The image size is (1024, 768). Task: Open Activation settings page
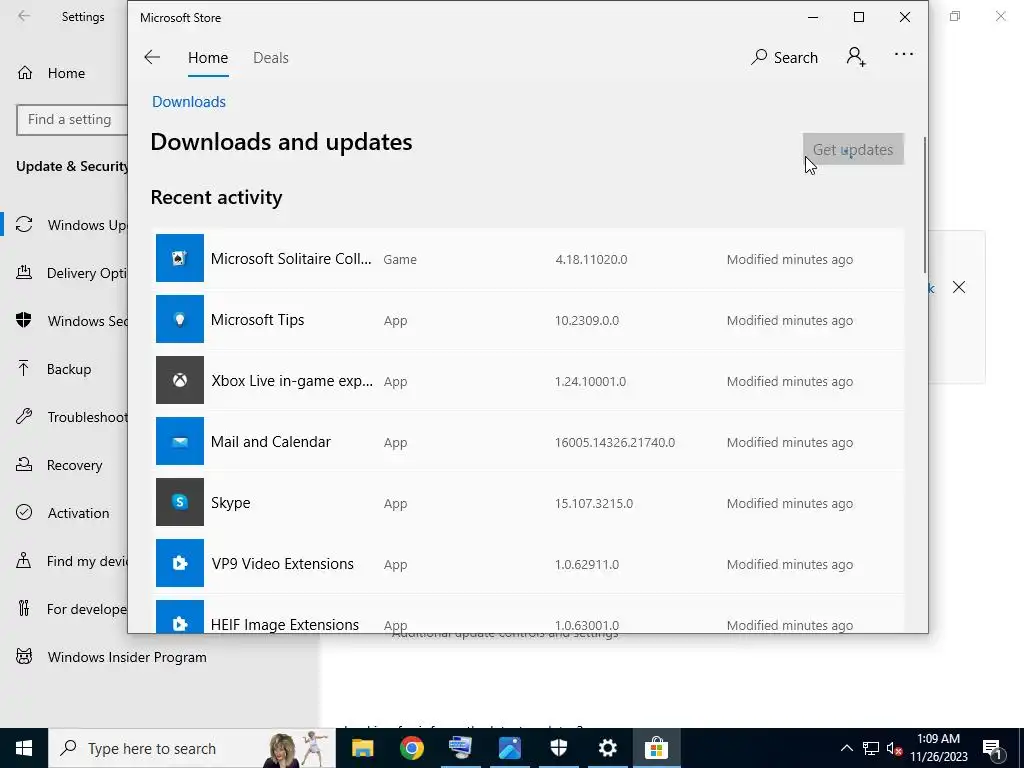point(63,513)
